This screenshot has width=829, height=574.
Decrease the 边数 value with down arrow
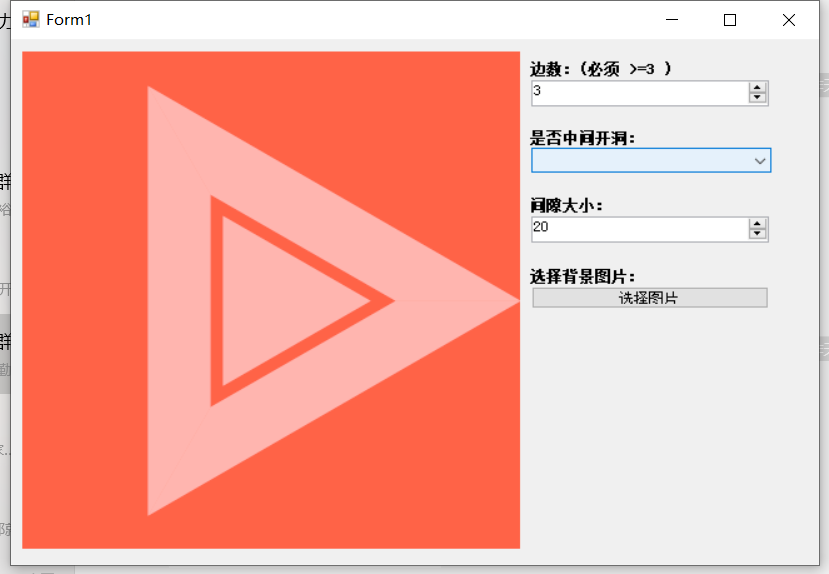(x=757, y=98)
